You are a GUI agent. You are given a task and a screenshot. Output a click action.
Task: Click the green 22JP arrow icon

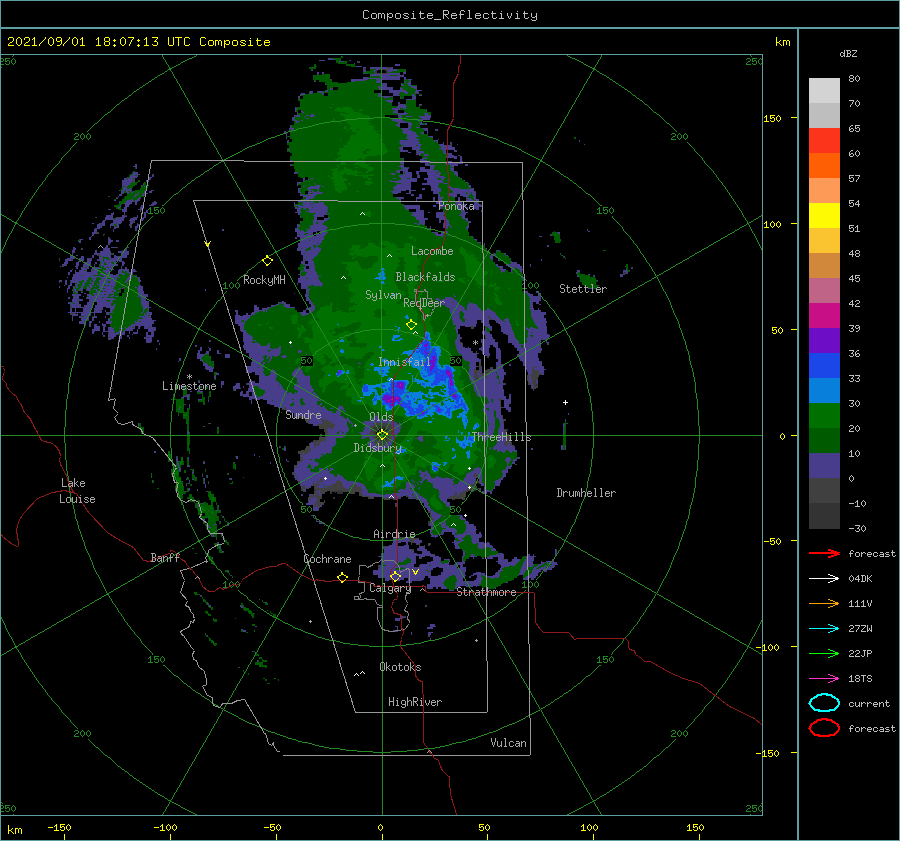pyautogui.click(x=824, y=653)
